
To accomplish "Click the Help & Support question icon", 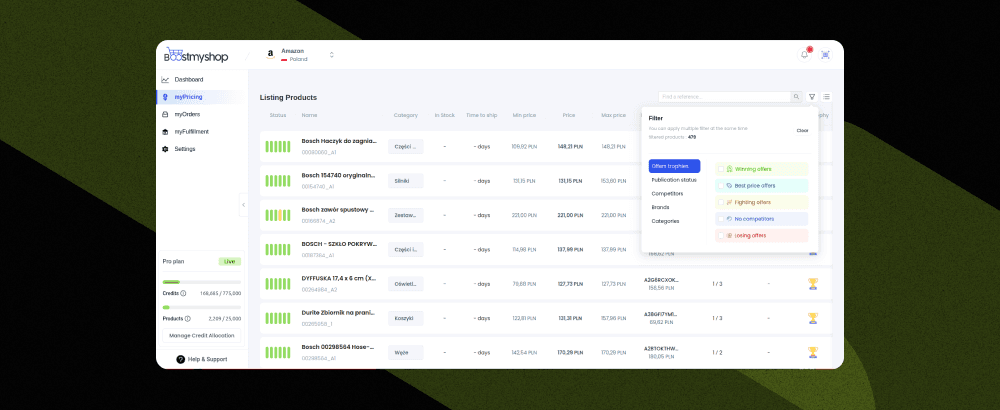I will 180,359.
